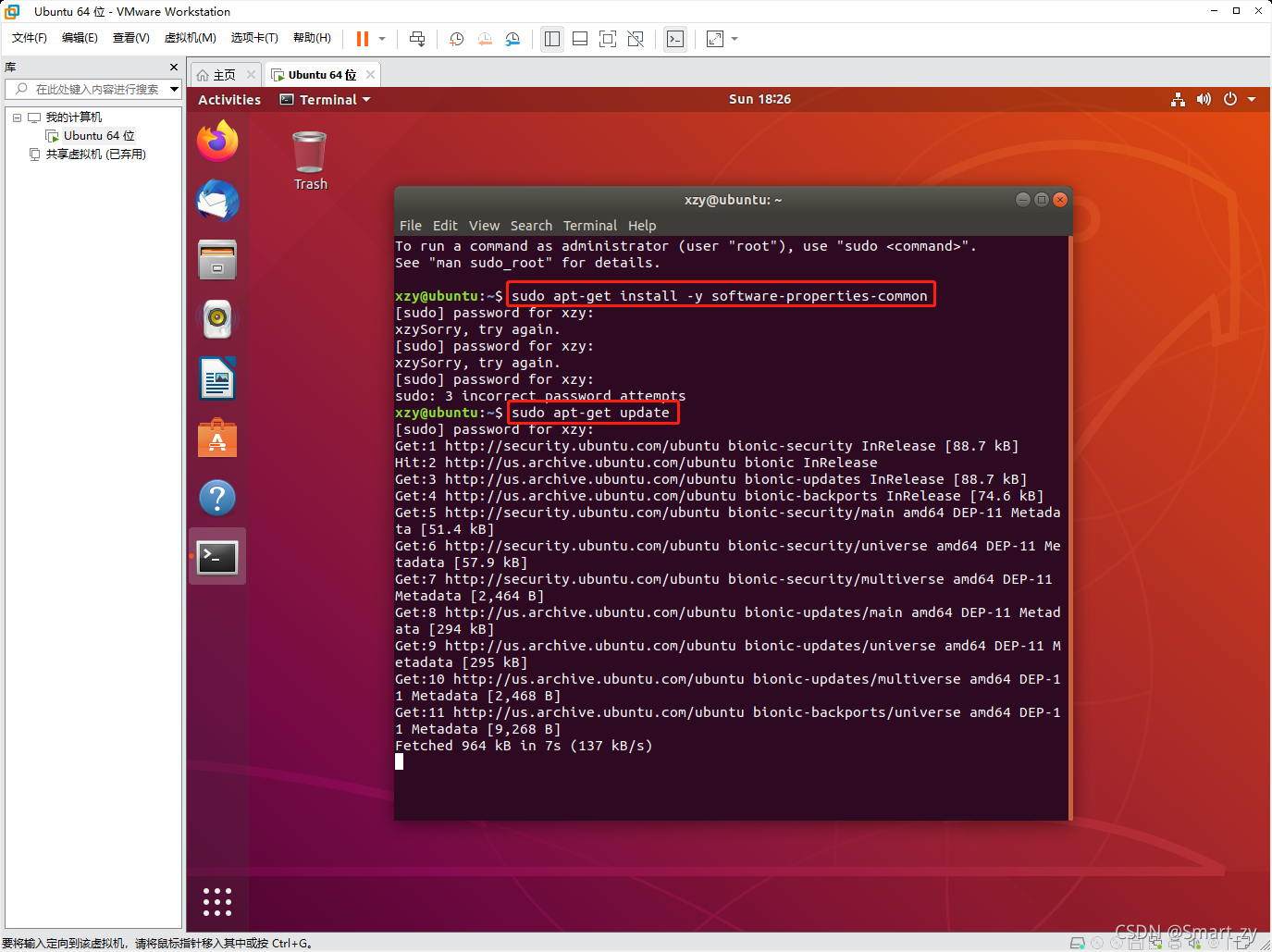The height and width of the screenshot is (952, 1272).
Task: Open Ubuntu Software from the dock
Action: 217,438
